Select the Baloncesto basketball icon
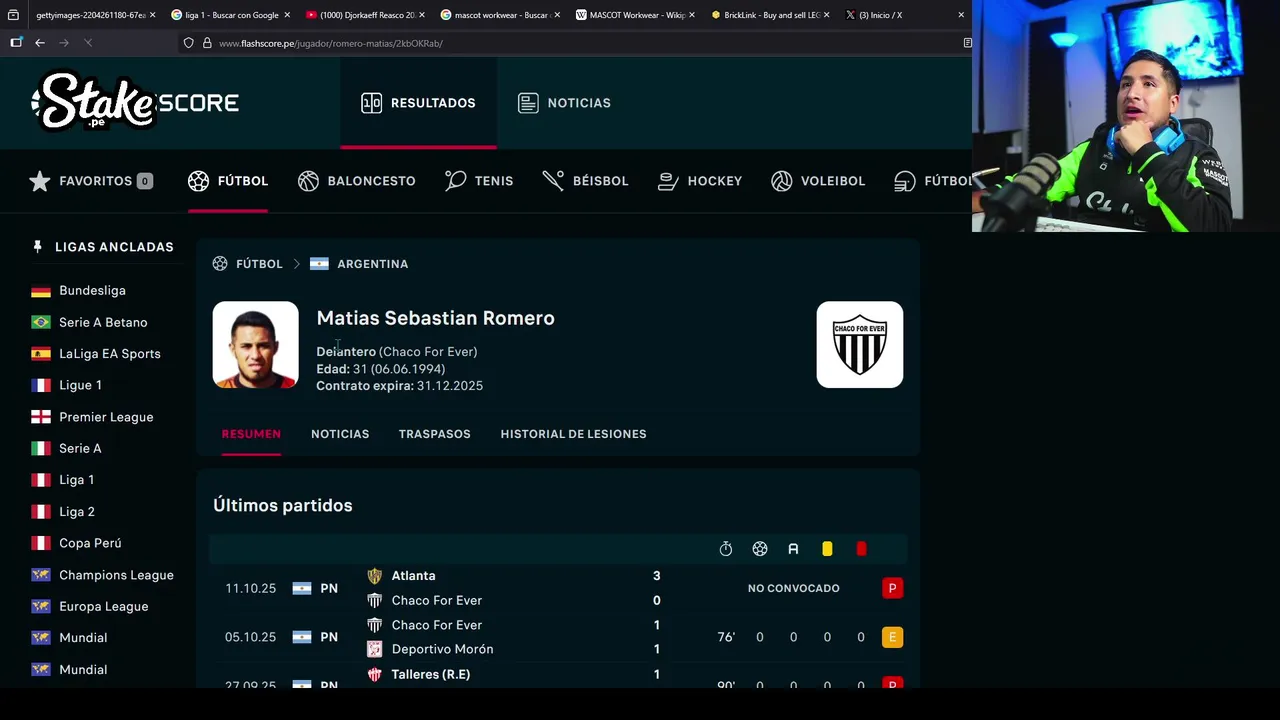Viewport: 1280px width, 720px height. (x=308, y=181)
